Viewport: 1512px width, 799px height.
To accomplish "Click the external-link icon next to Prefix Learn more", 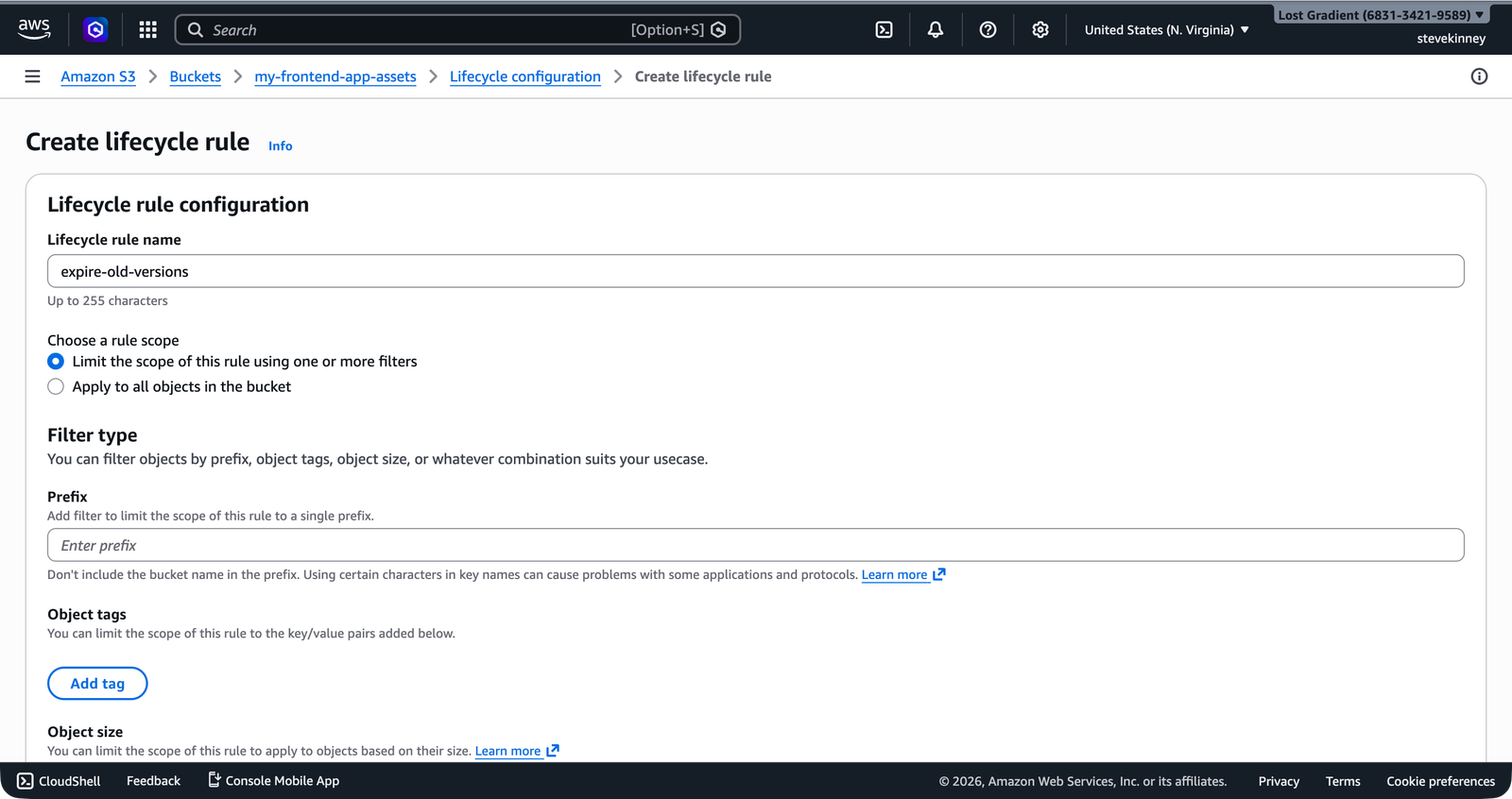I will pyautogui.click(x=939, y=574).
